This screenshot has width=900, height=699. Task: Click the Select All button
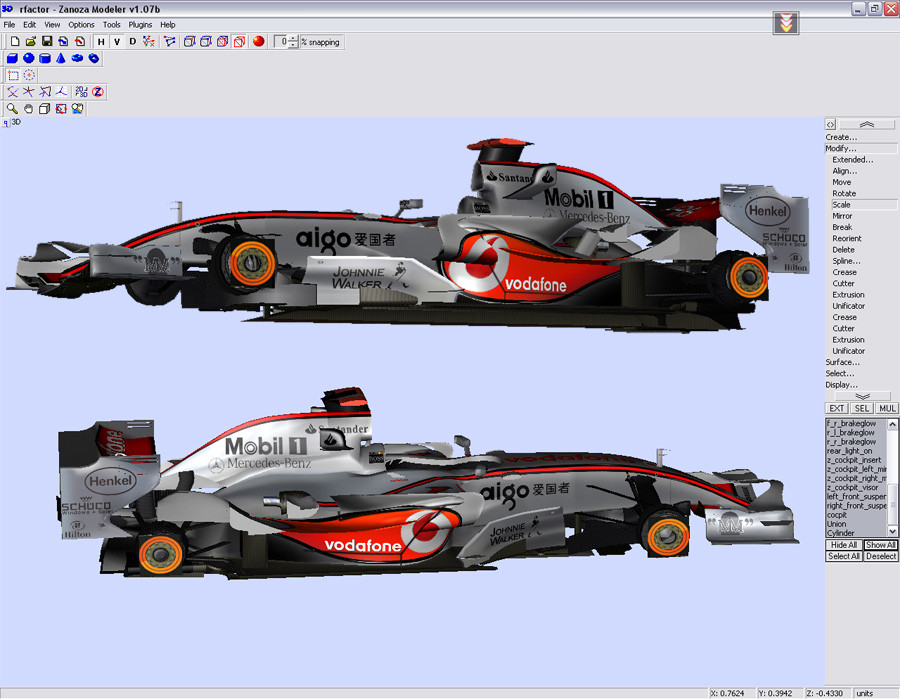[844, 556]
